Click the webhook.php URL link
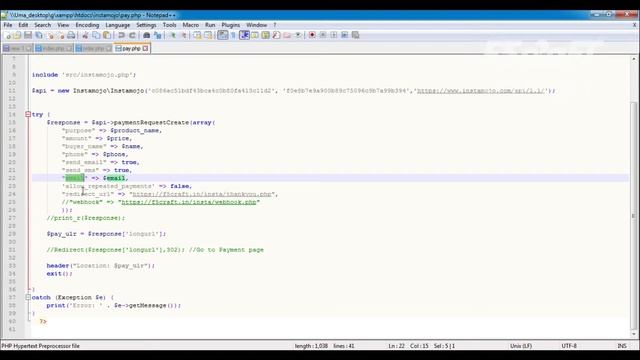The height and width of the screenshot is (360, 640). tap(189, 202)
